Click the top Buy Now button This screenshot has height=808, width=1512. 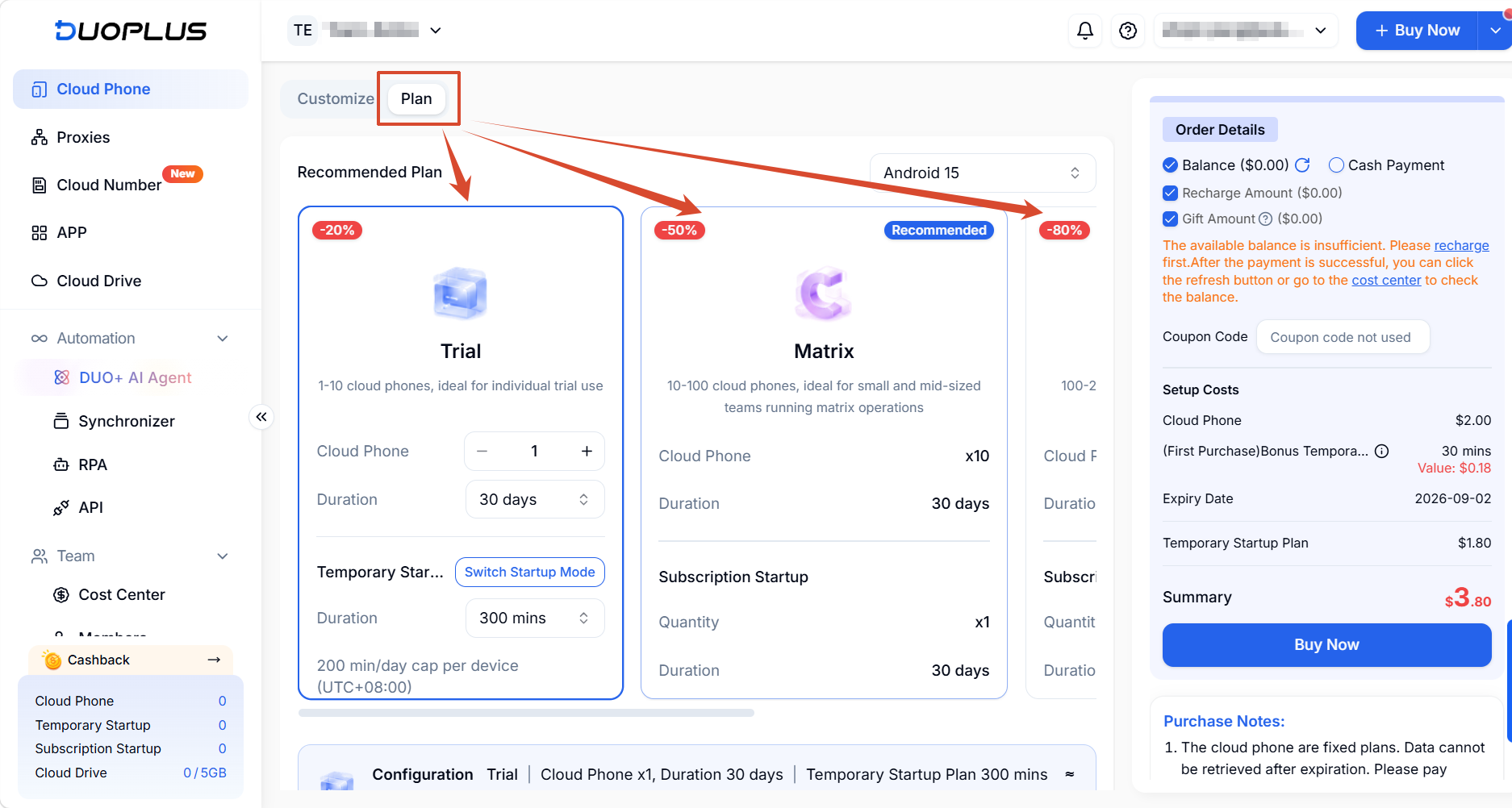click(1417, 31)
